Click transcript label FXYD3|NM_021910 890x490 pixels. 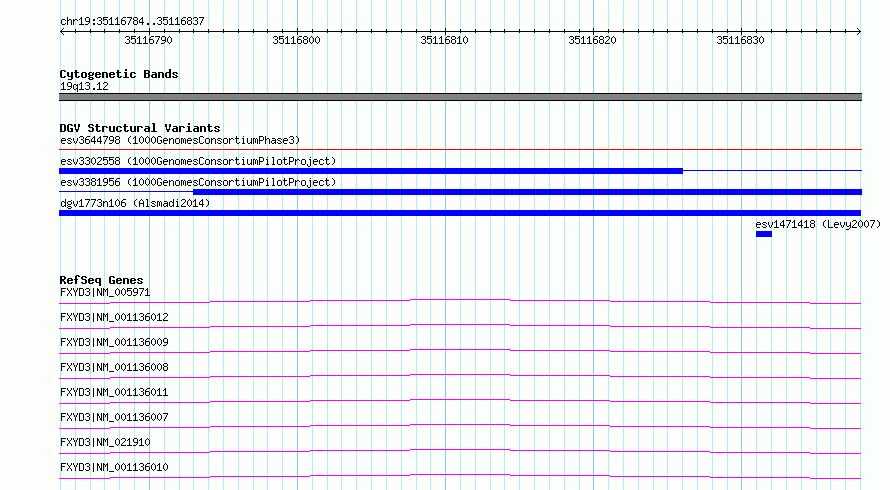click(x=105, y=442)
